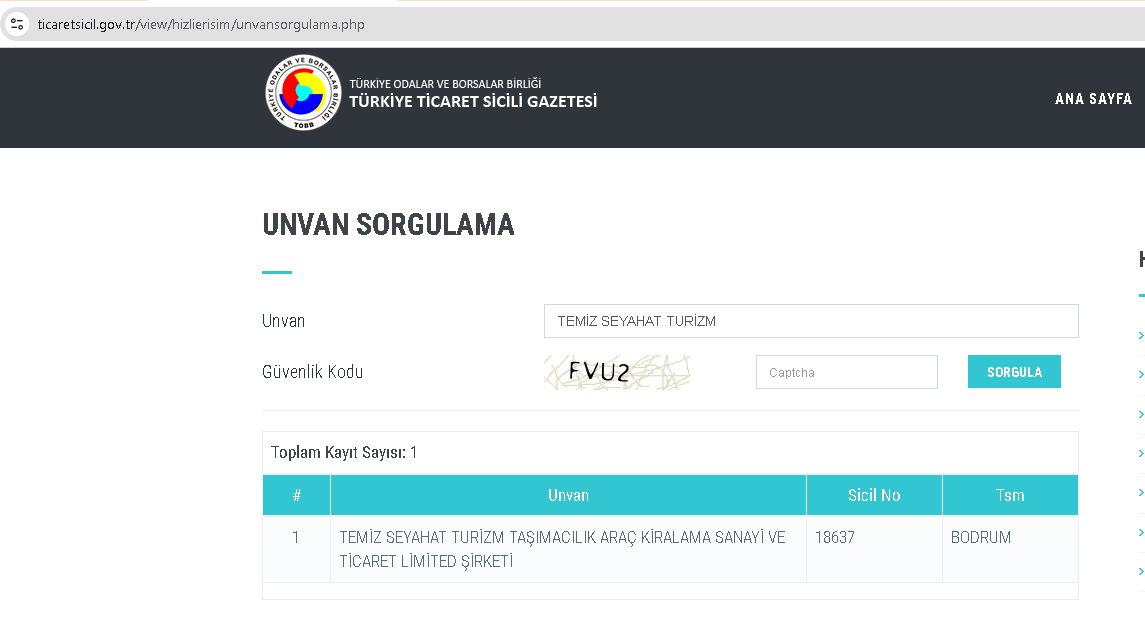Click the TOBB round logo
This screenshot has width=1145, height=623.
click(303, 93)
